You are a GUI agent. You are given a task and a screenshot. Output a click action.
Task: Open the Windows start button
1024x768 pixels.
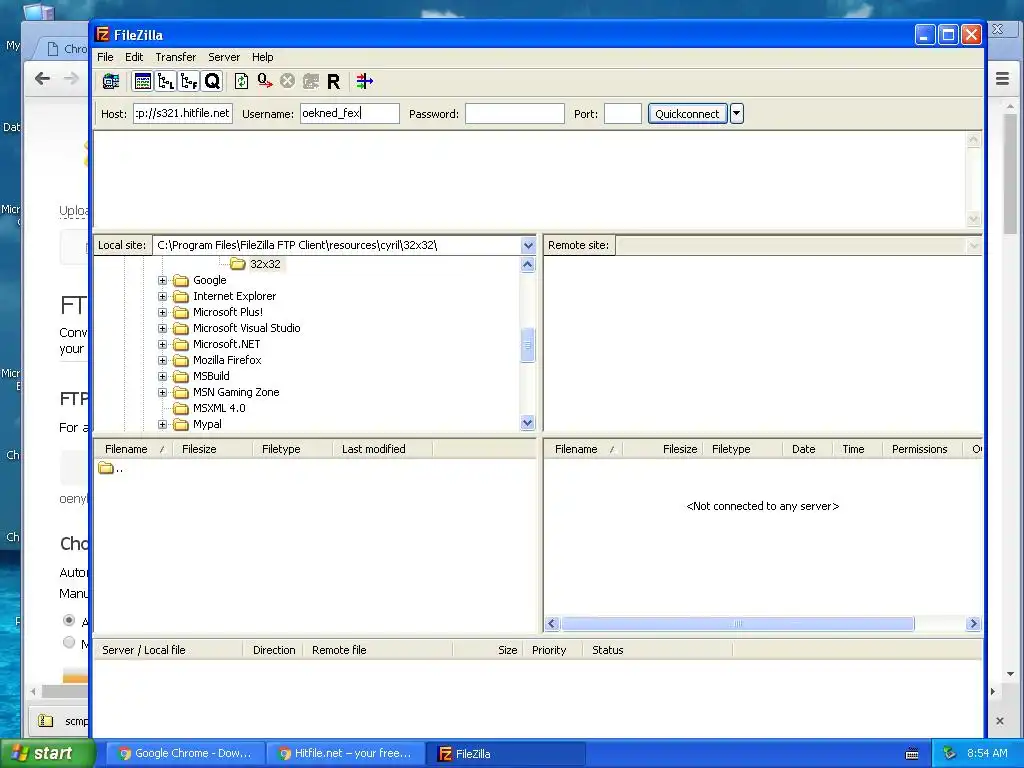coord(47,754)
